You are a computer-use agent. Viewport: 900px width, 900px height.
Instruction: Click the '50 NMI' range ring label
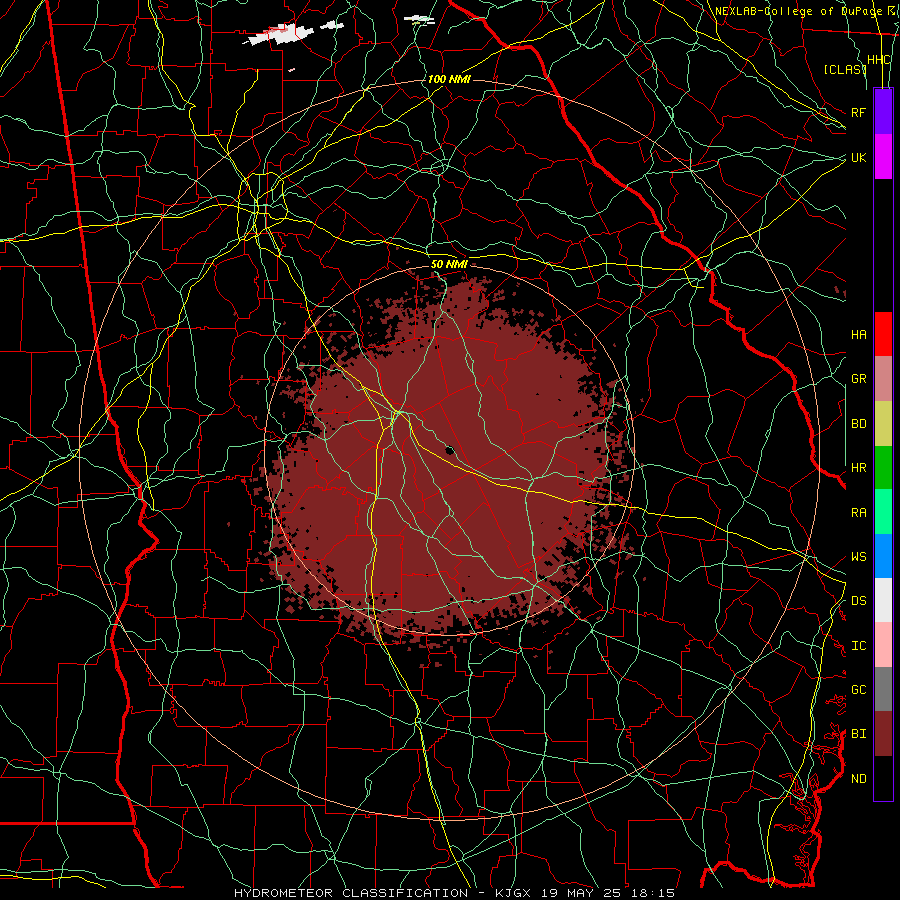click(x=449, y=264)
